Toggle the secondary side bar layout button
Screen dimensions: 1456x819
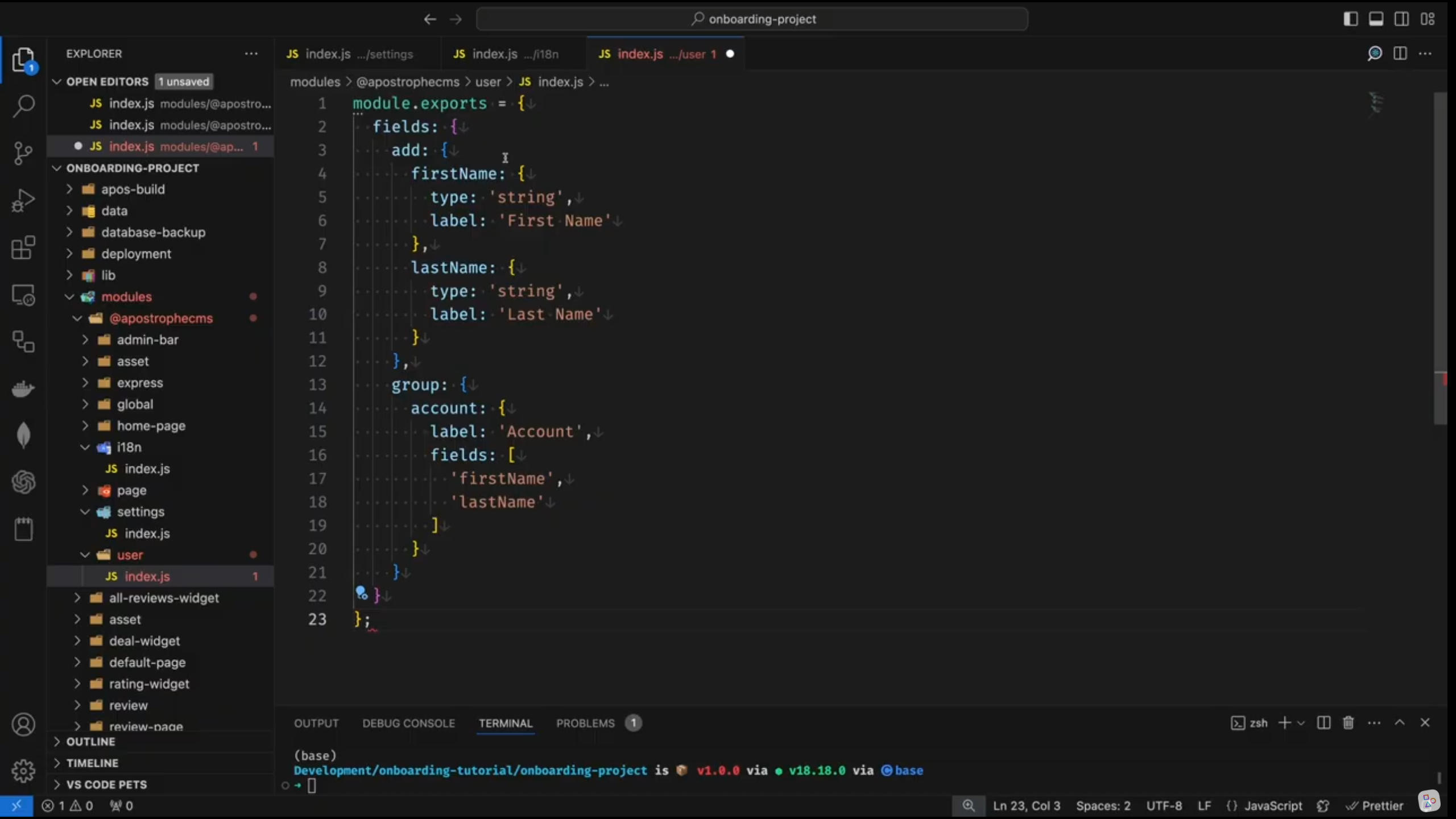[1402, 19]
